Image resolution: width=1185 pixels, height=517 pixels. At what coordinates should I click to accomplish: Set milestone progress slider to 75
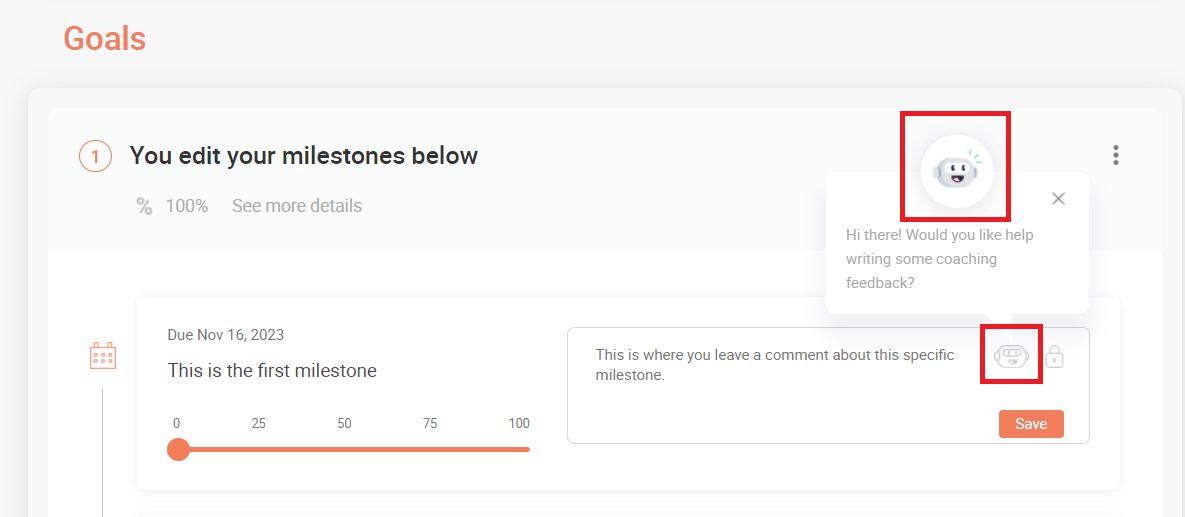(430, 449)
